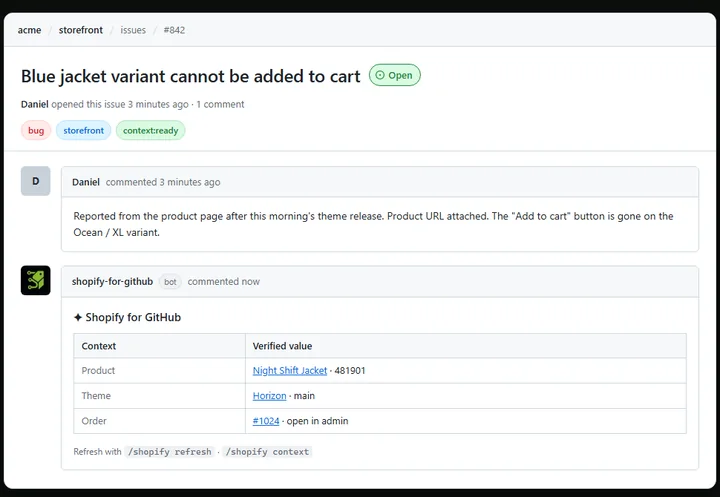Click the bot badge next to shopify-for-github
Screen dimensions: 720x497
(x=170, y=282)
